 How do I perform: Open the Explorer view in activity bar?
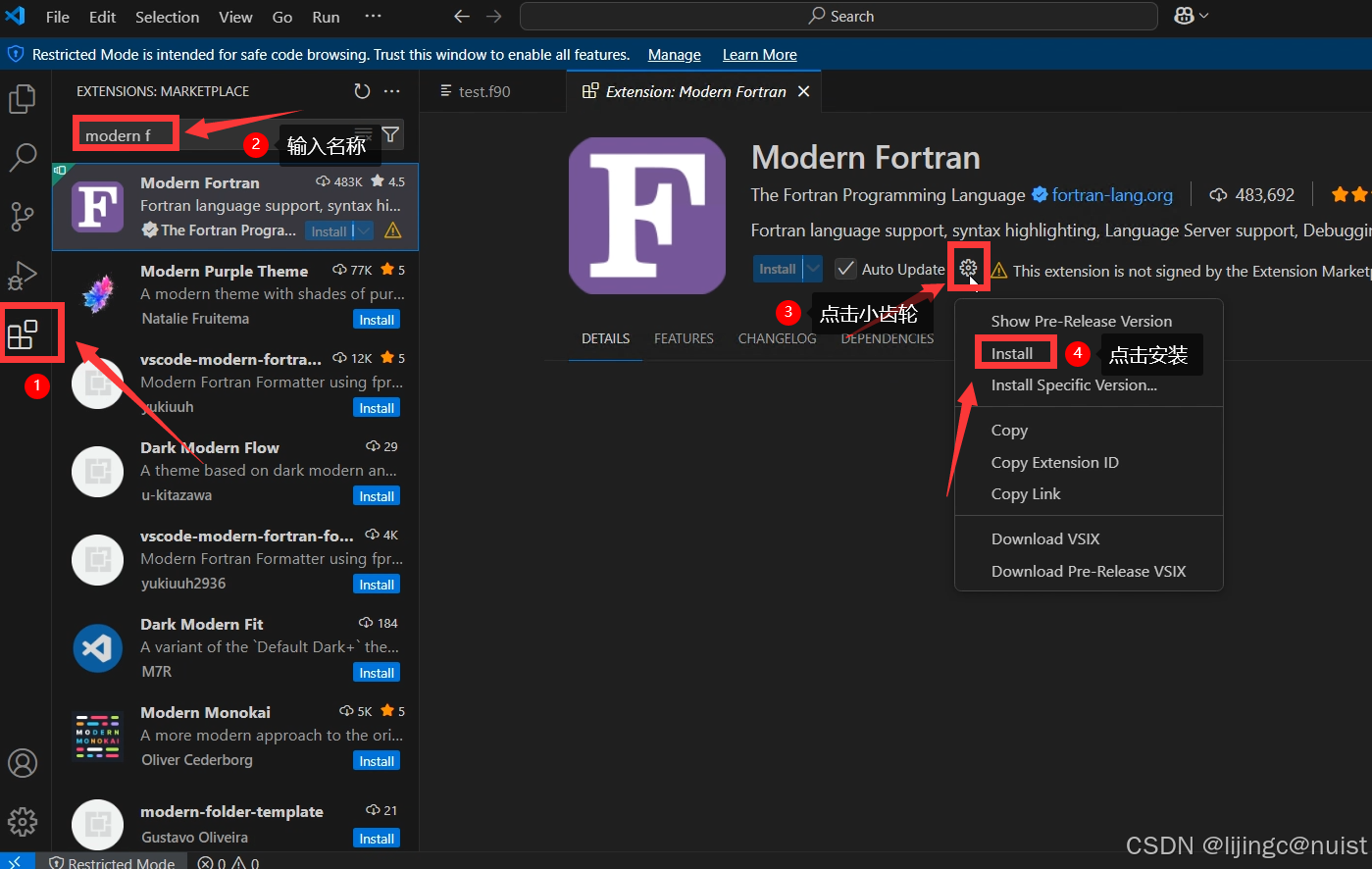23,99
